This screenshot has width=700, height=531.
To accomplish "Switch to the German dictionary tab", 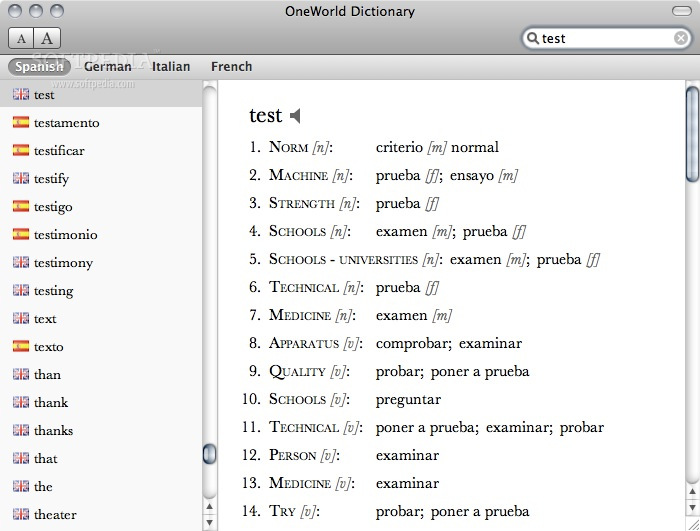I will pyautogui.click(x=108, y=67).
